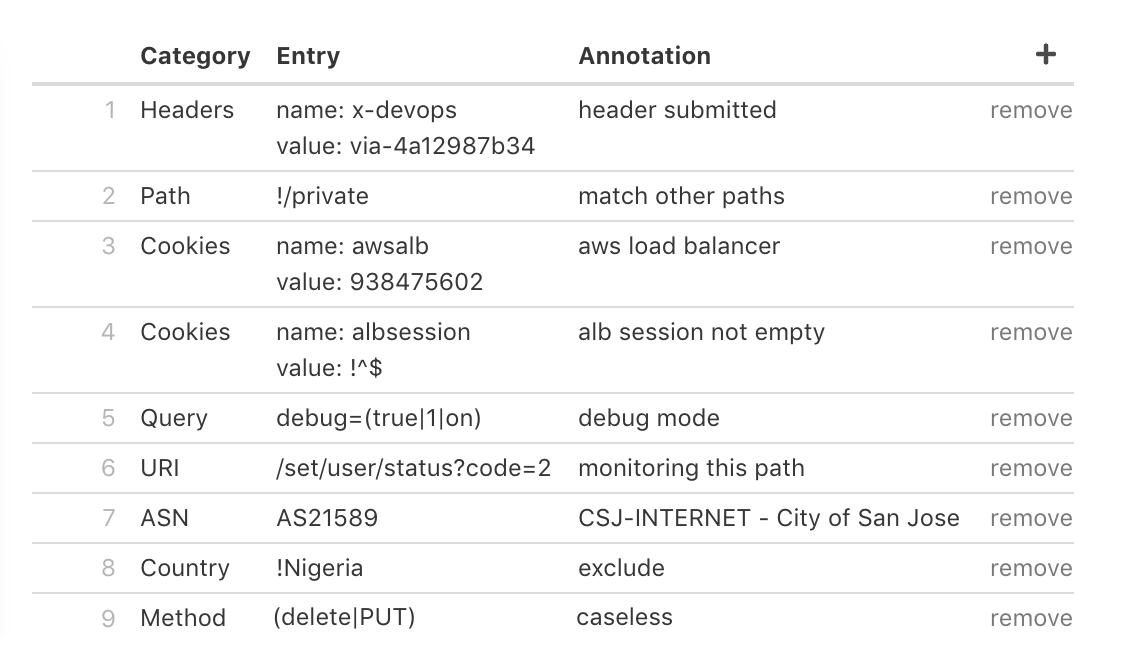Remove the debug Query entry
Viewport: 1123px width, 656px height.
click(x=1030, y=419)
